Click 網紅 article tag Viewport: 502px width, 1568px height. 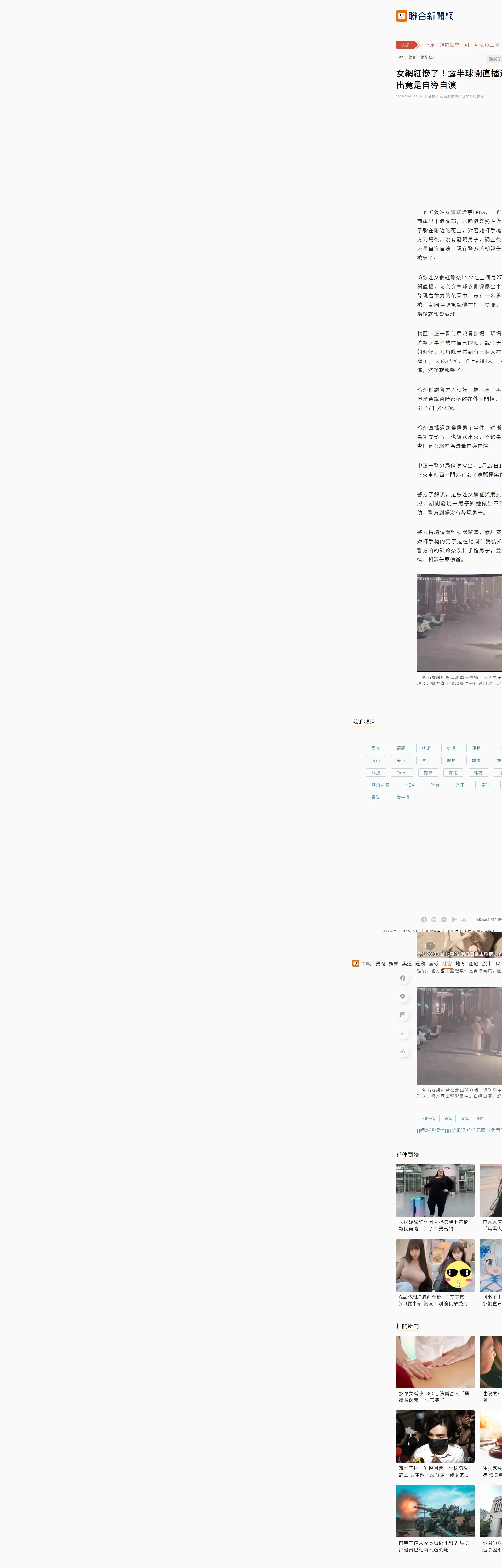tap(481, 1118)
